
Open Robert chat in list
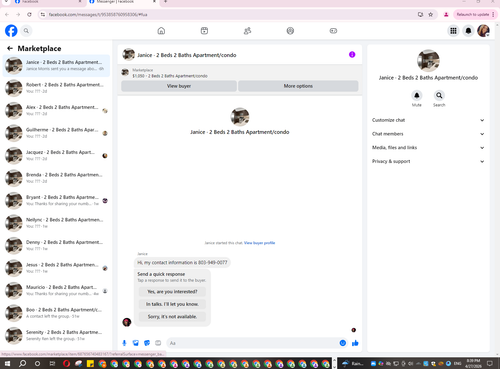(x=56, y=88)
